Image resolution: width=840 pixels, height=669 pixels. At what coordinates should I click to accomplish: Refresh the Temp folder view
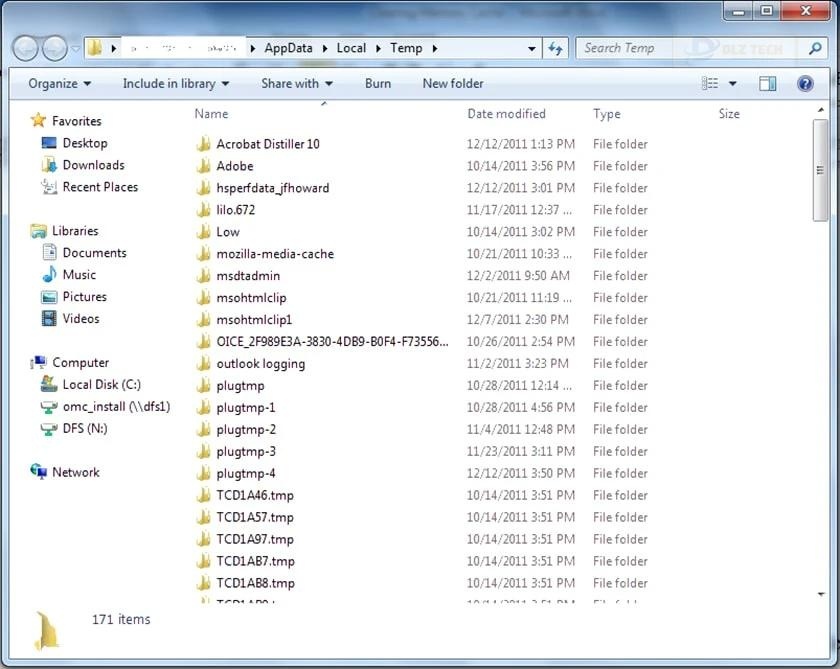557,47
